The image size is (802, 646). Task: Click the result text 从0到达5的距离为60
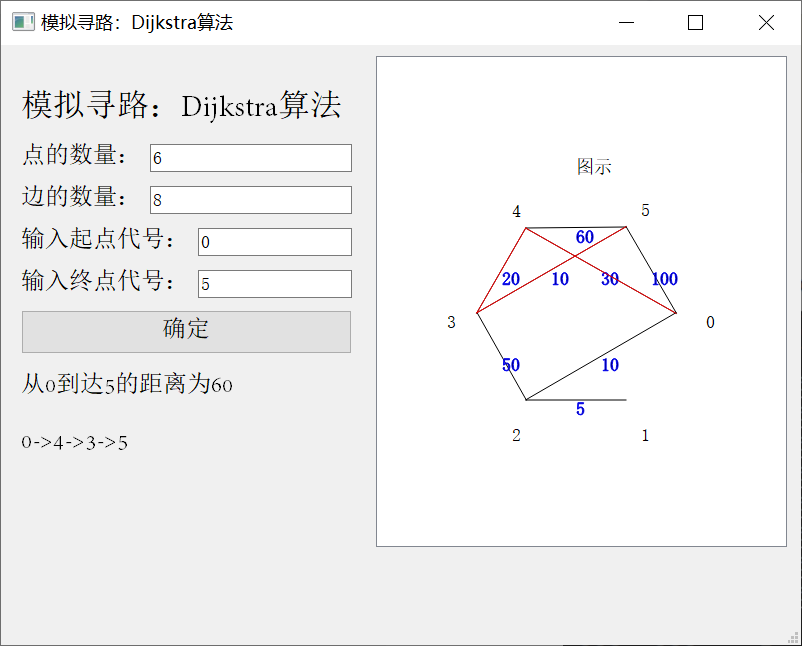[x=127, y=384]
